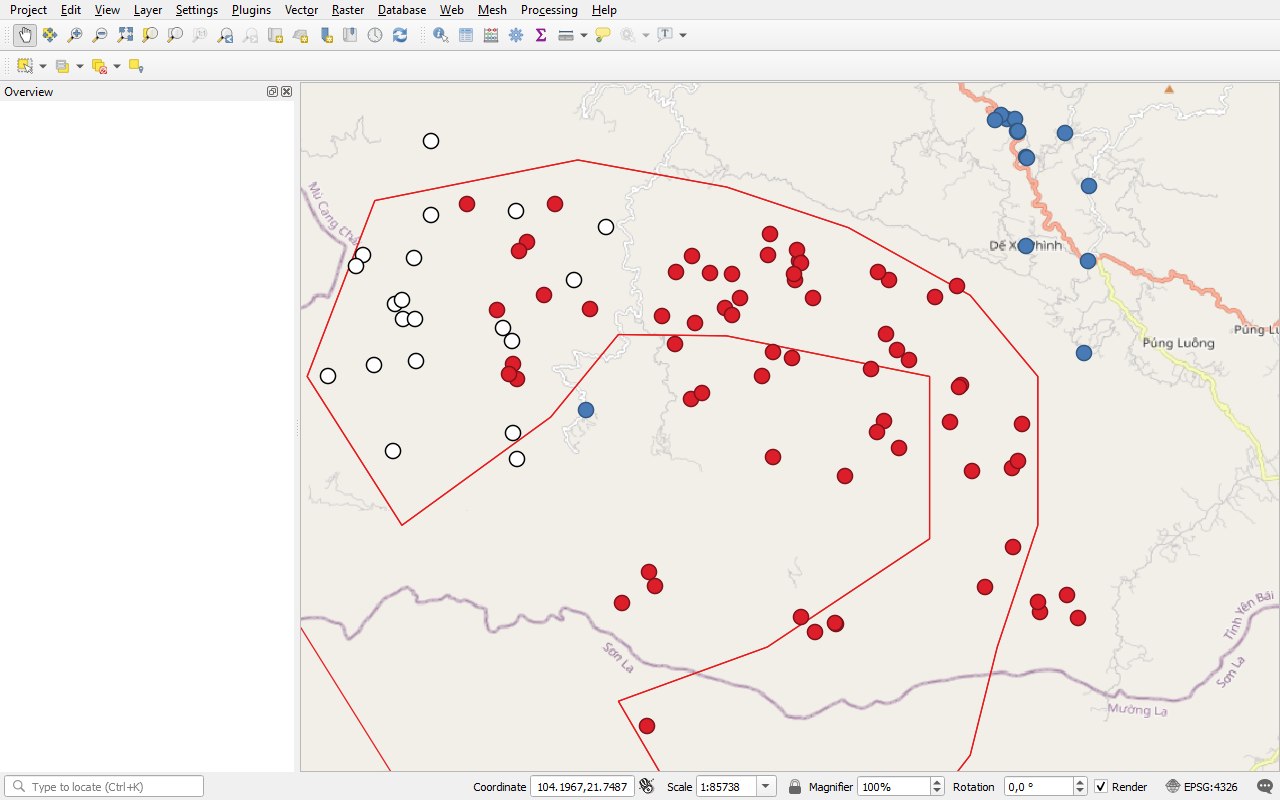Expand Select Features dropdown arrow
The height and width of the screenshot is (800, 1280).
click(x=43, y=66)
